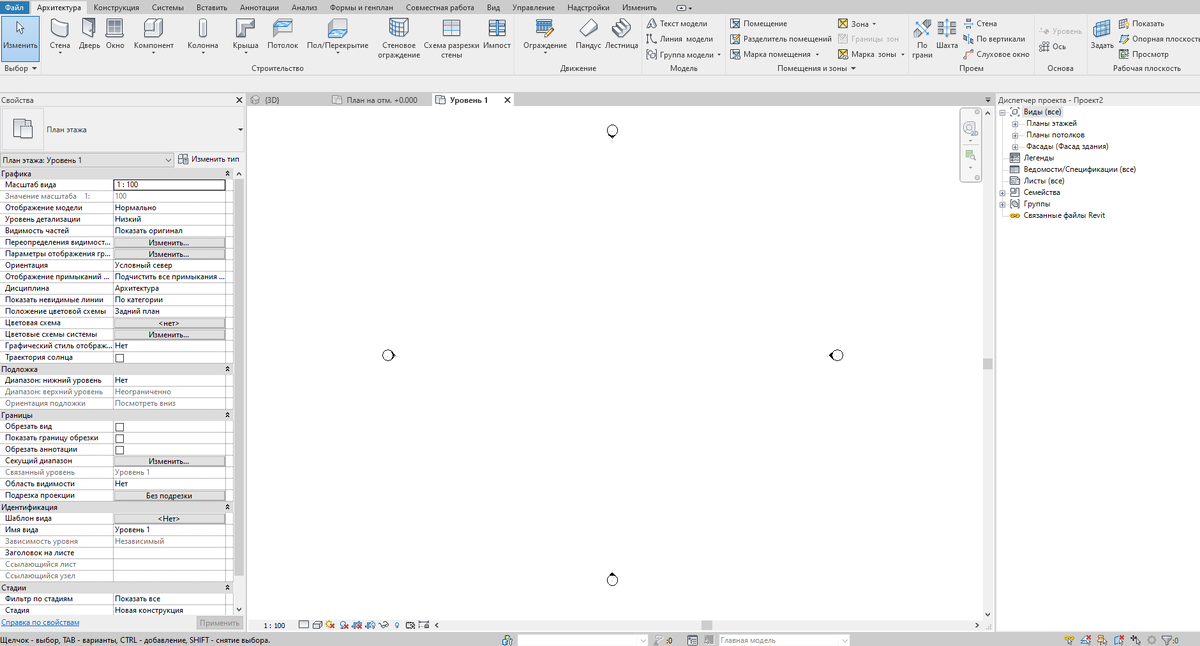
Task: Create a Слуховое окно dormer opening
Action: [996, 54]
